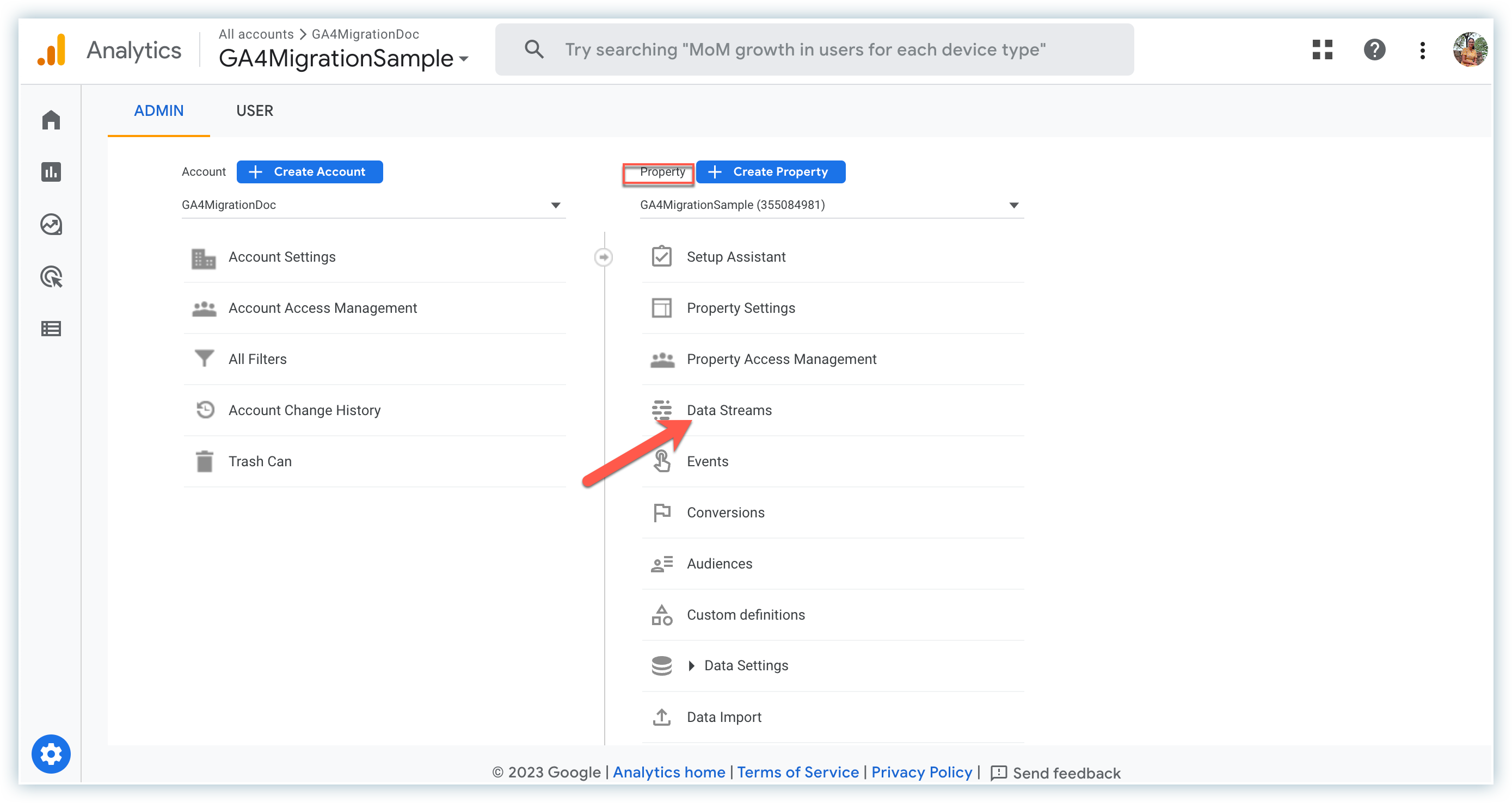Open the GA4MigrationDoc account dropdown
Viewport: 1512px width, 803px height.
click(x=373, y=205)
